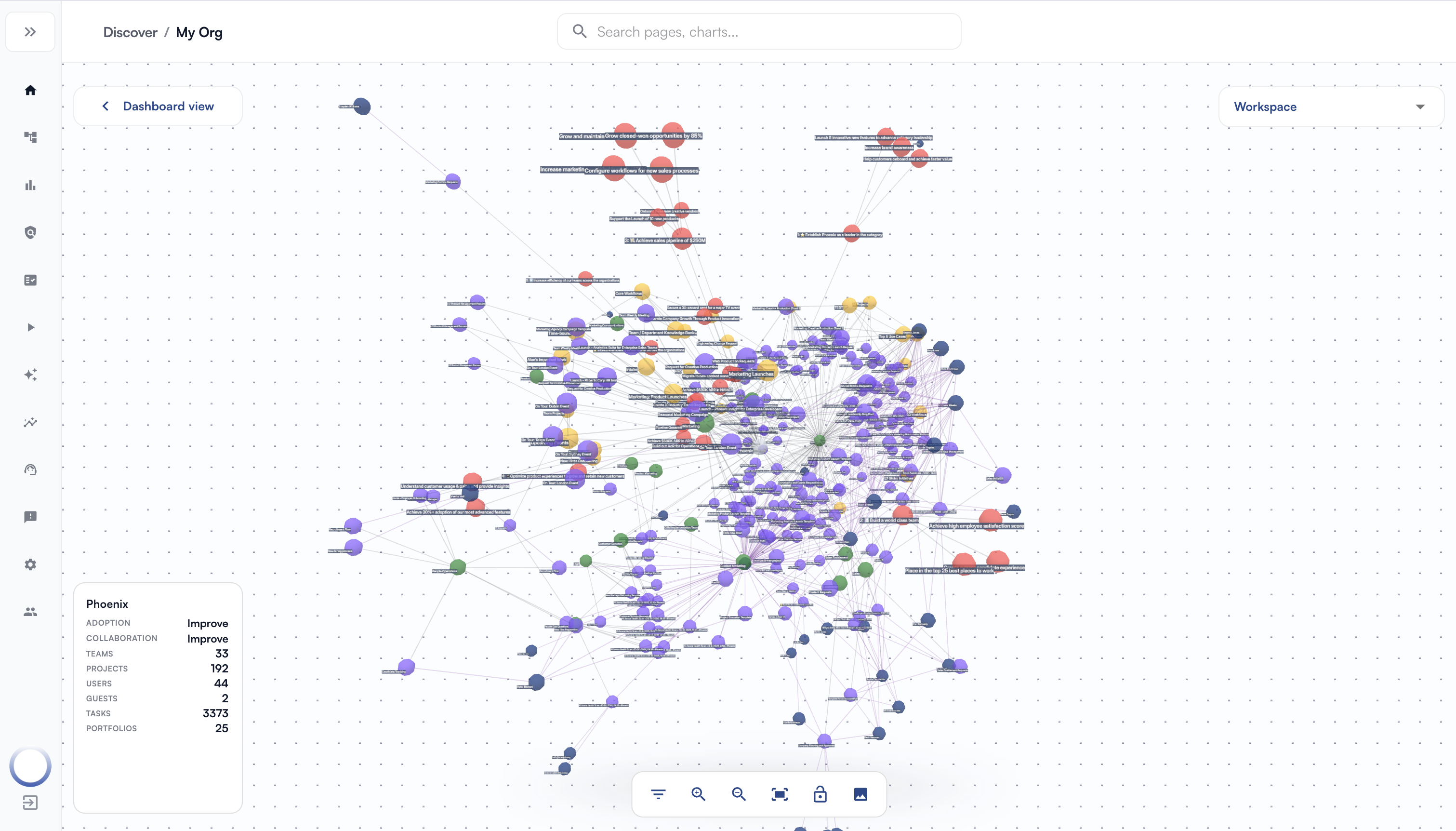Click the Phoenix title in info panel

pyautogui.click(x=107, y=604)
